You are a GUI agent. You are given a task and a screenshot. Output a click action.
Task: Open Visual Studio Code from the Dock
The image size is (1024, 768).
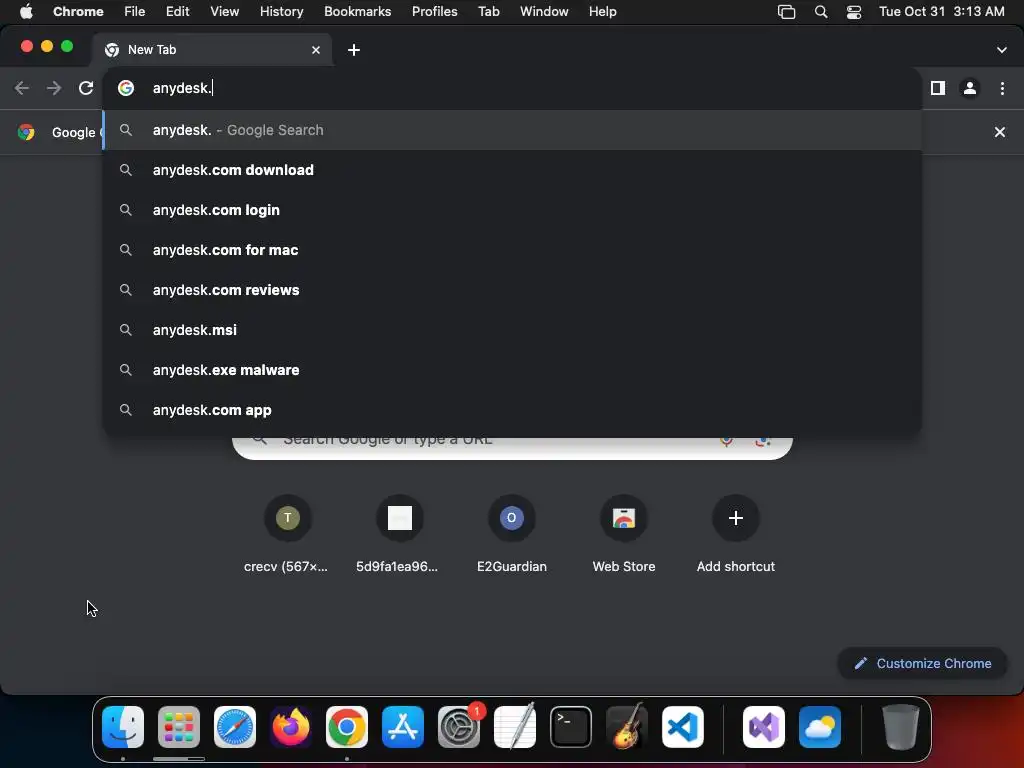[x=682, y=727]
